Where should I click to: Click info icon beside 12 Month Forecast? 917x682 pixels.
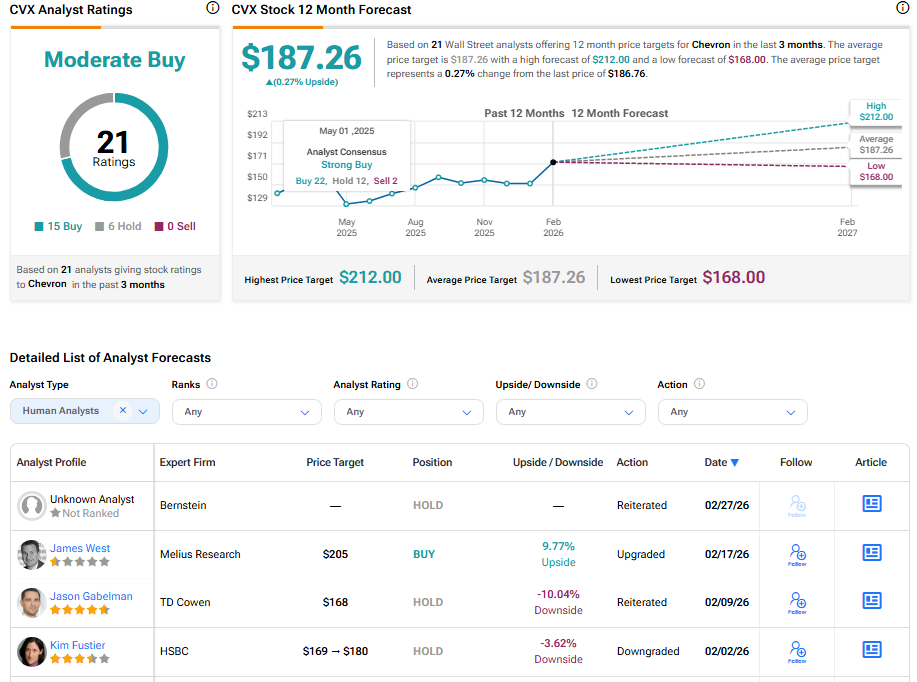(903, 8)
